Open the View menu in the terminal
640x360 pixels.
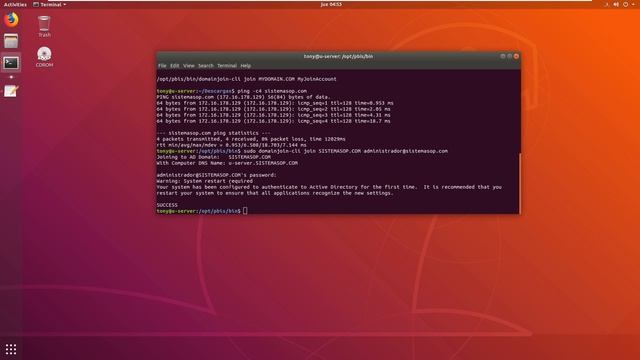coord(189,65)
